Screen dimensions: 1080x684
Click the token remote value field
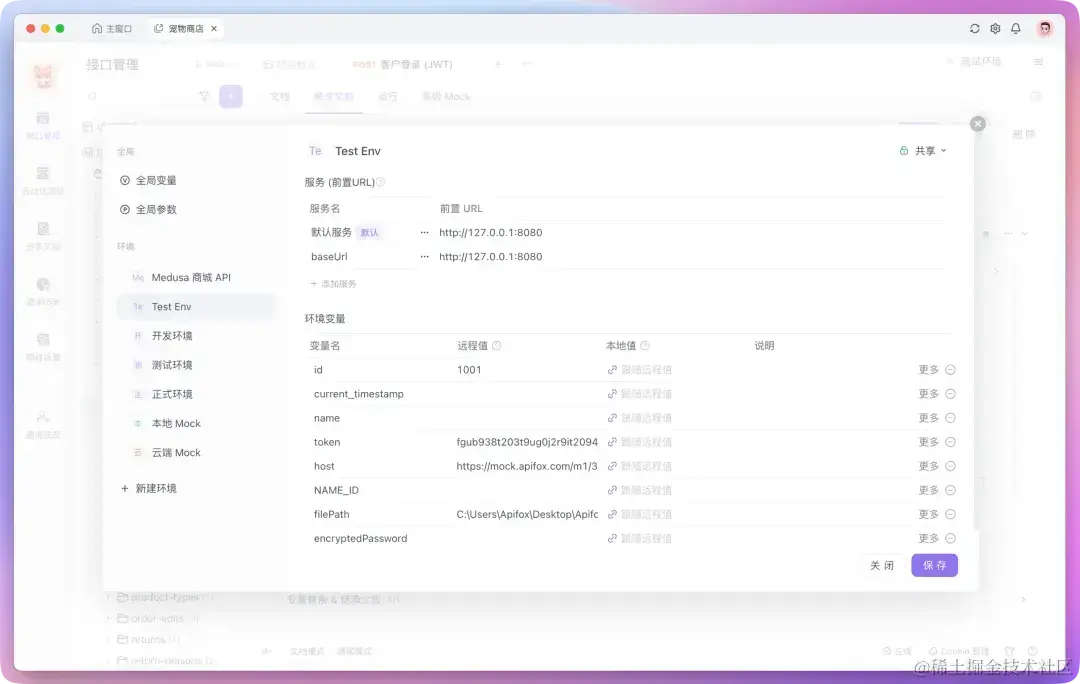click(x=527, y=442)
